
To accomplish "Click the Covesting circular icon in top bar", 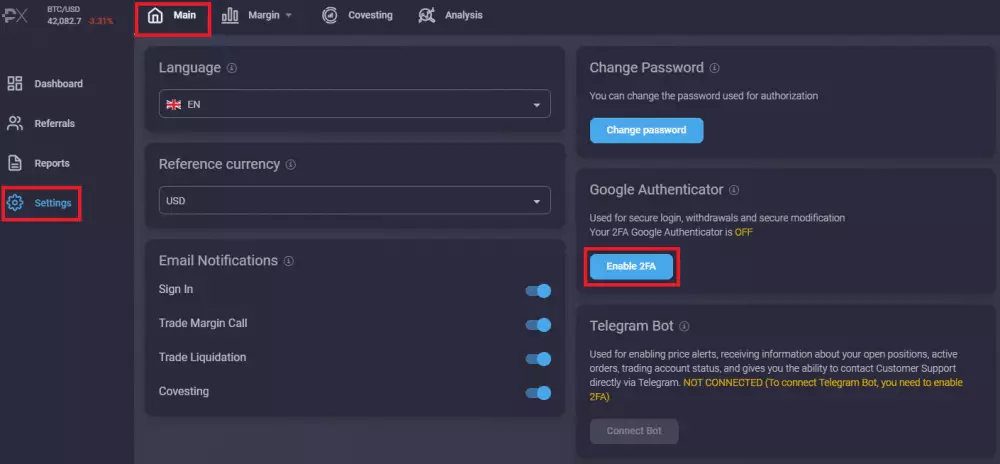I will pos(330,16).
